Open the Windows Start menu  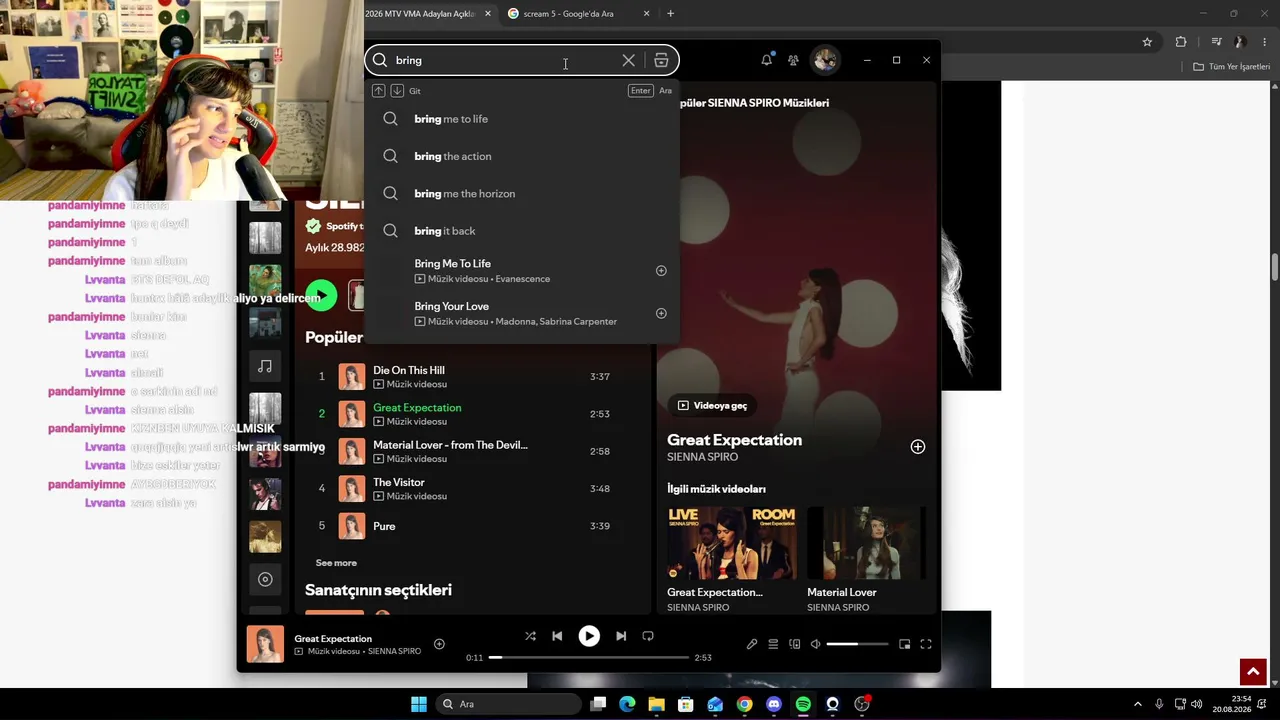click(x=419, y=704)
